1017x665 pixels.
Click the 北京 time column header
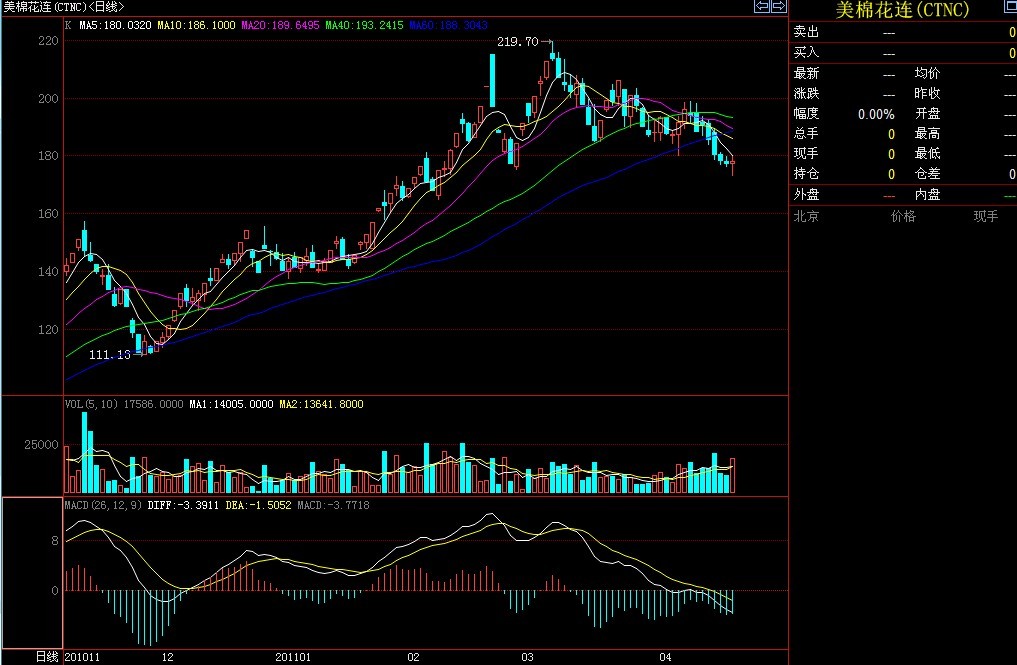(806, 216)
